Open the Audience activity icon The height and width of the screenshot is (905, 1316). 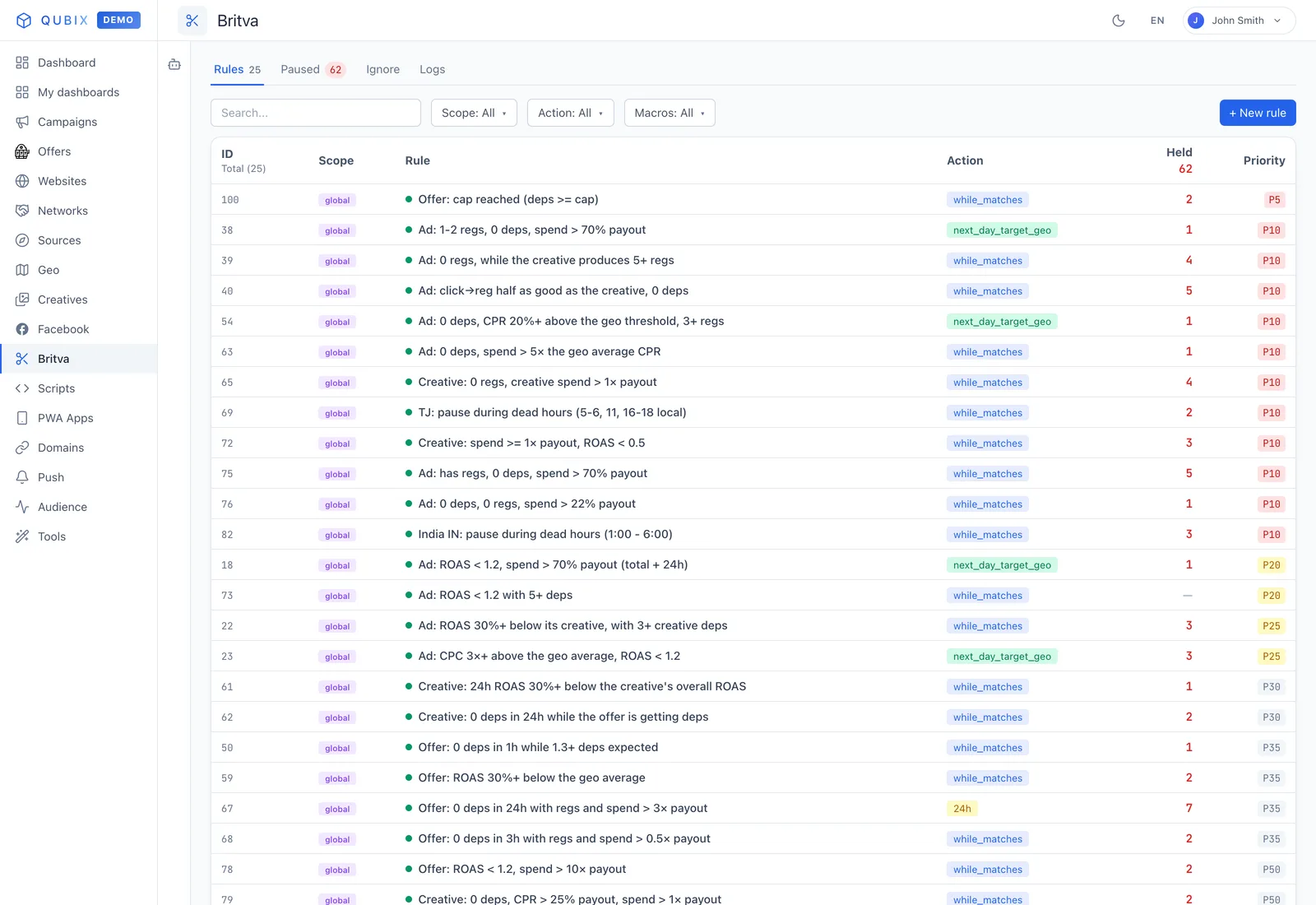22,507
